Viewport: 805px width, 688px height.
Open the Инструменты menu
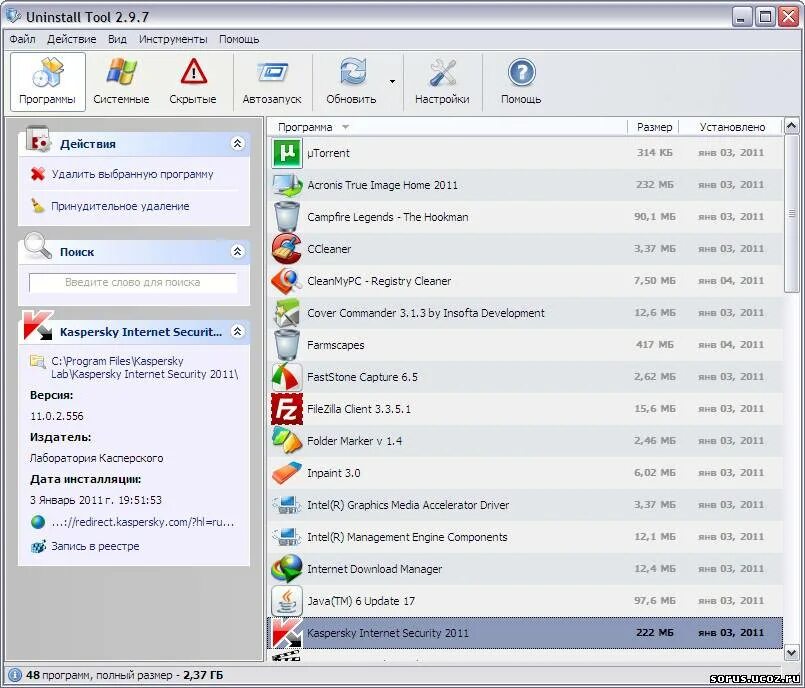(x=173, y=39)
